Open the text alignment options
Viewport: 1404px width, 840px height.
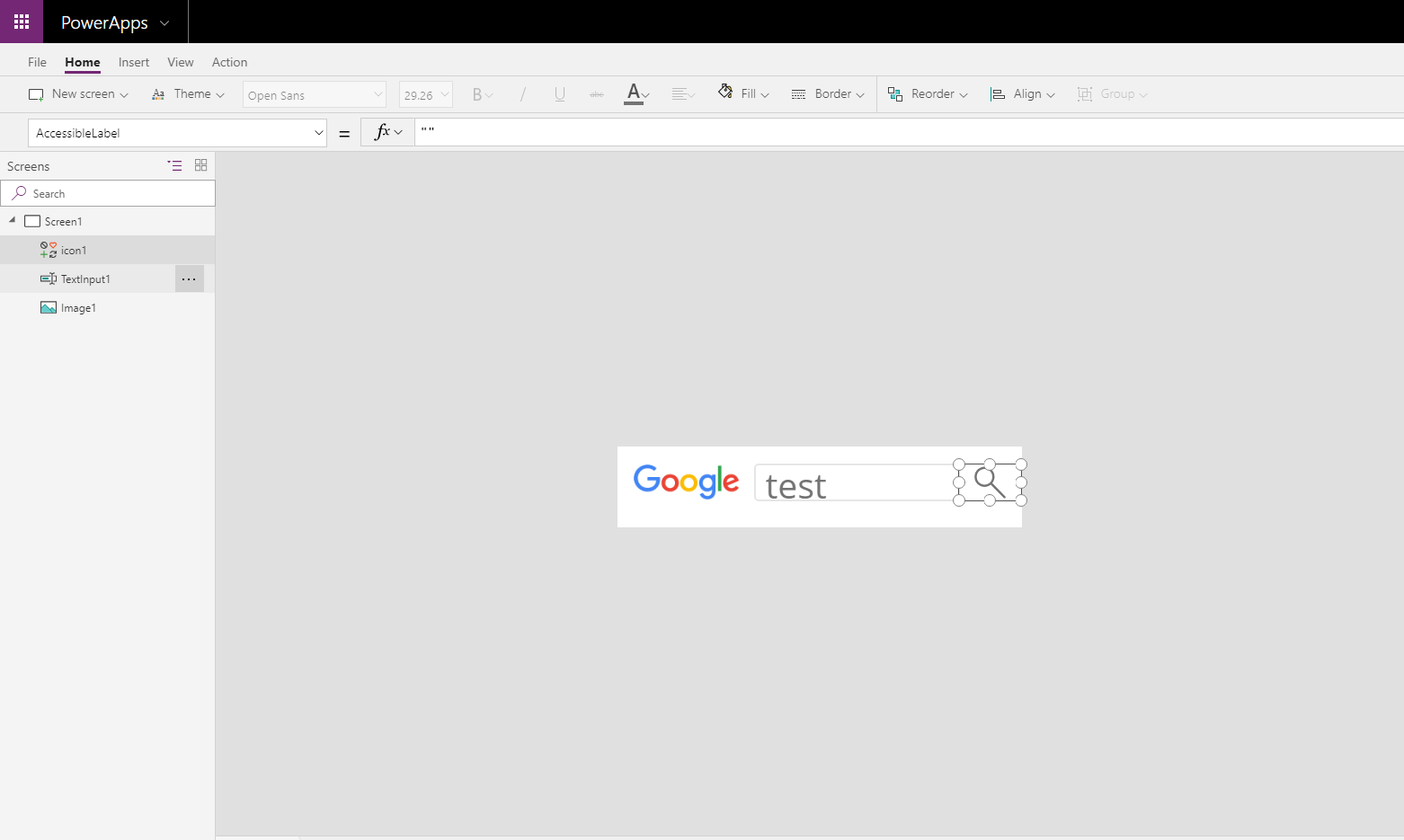[x=683, y=94]
